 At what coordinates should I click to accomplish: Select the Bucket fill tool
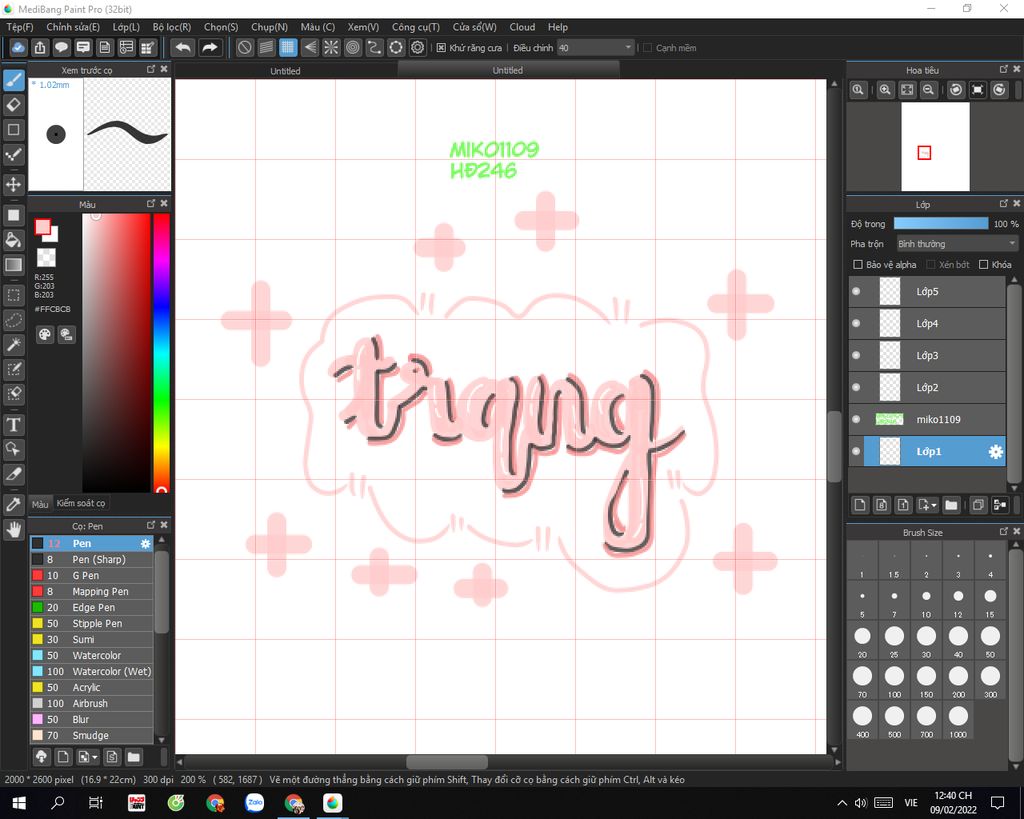click(x=14, y=240)
